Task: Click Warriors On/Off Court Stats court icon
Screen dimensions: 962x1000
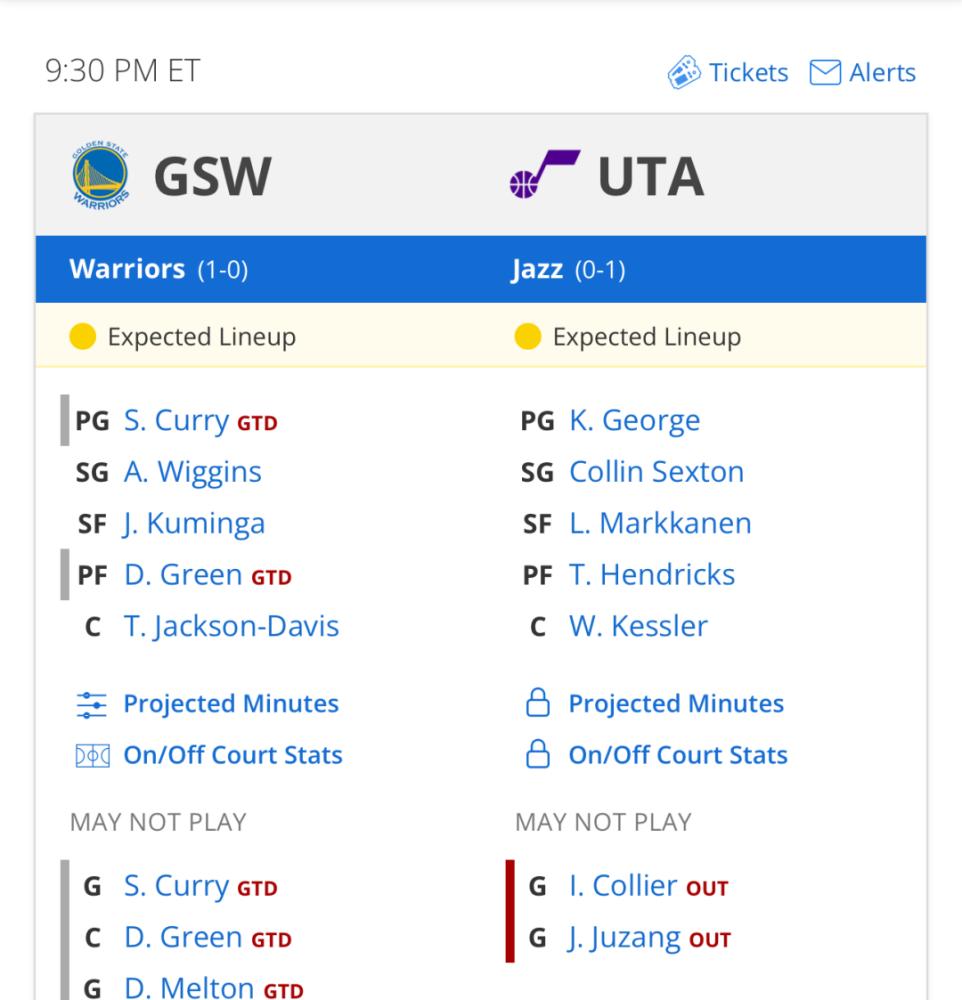Action: pyautogui.click(x=92, y=756)
